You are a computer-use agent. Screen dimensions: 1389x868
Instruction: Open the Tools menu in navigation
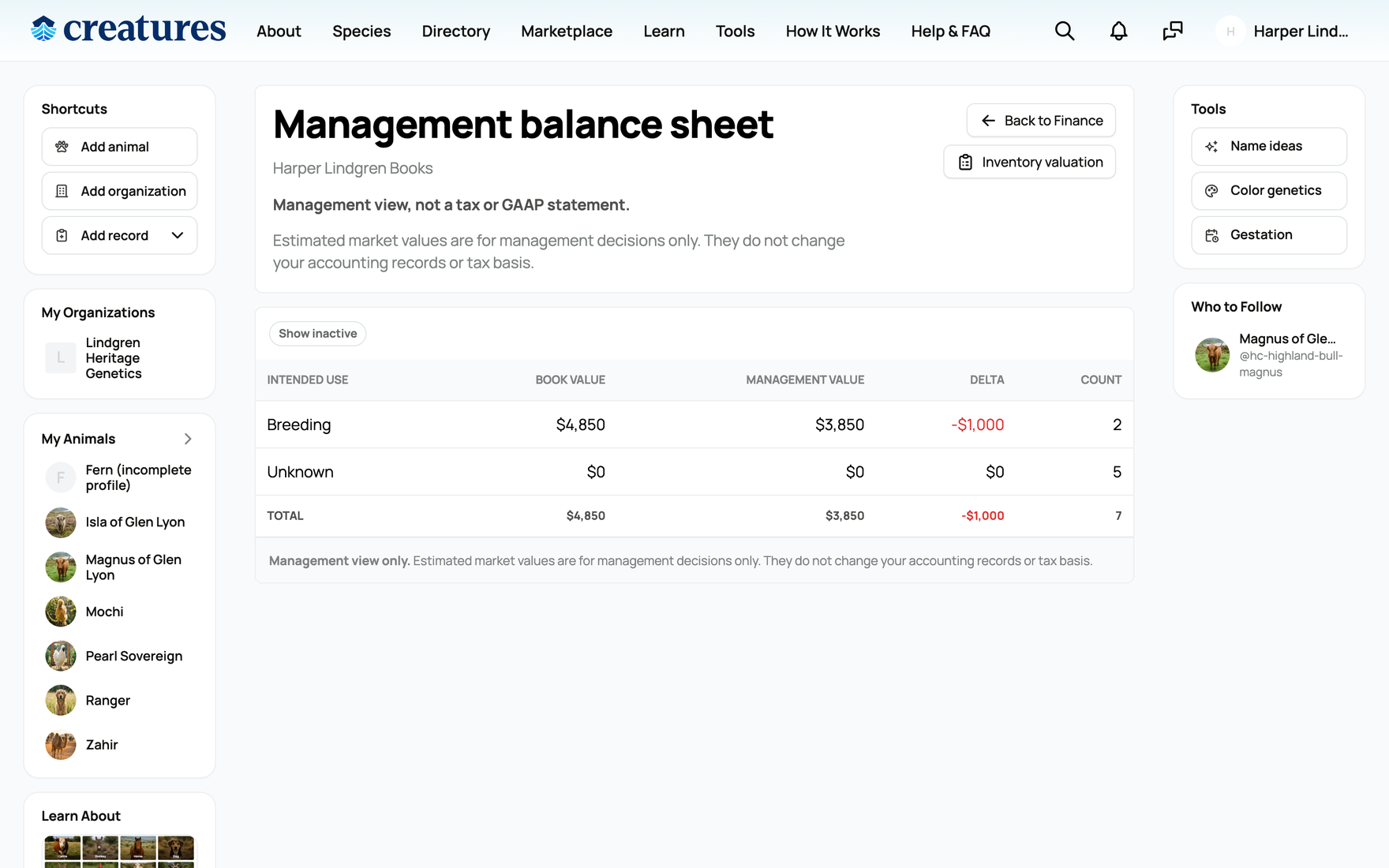pyautogui.click(x=735, y=31)
